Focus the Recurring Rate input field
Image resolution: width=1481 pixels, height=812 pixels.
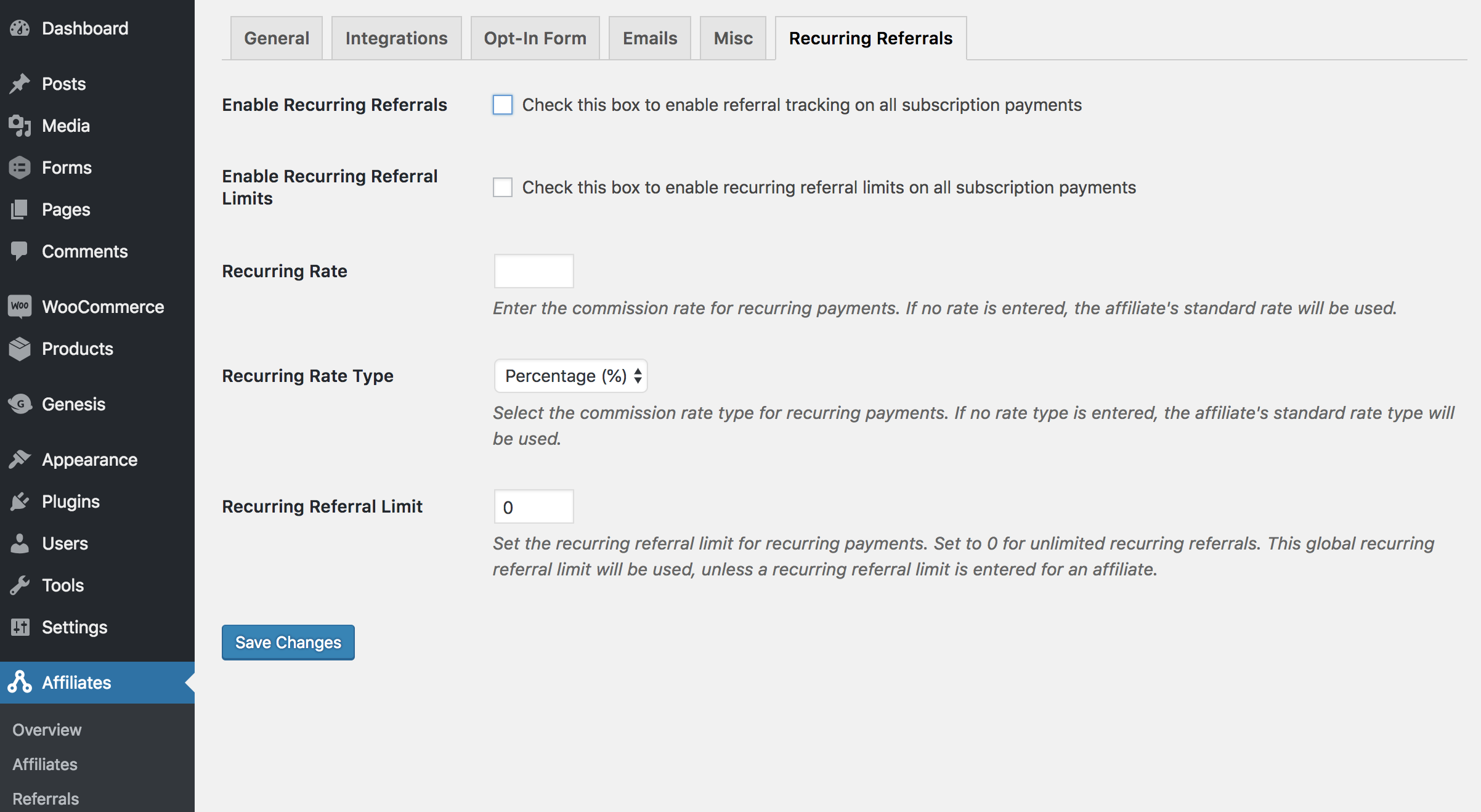click(534, 271)
